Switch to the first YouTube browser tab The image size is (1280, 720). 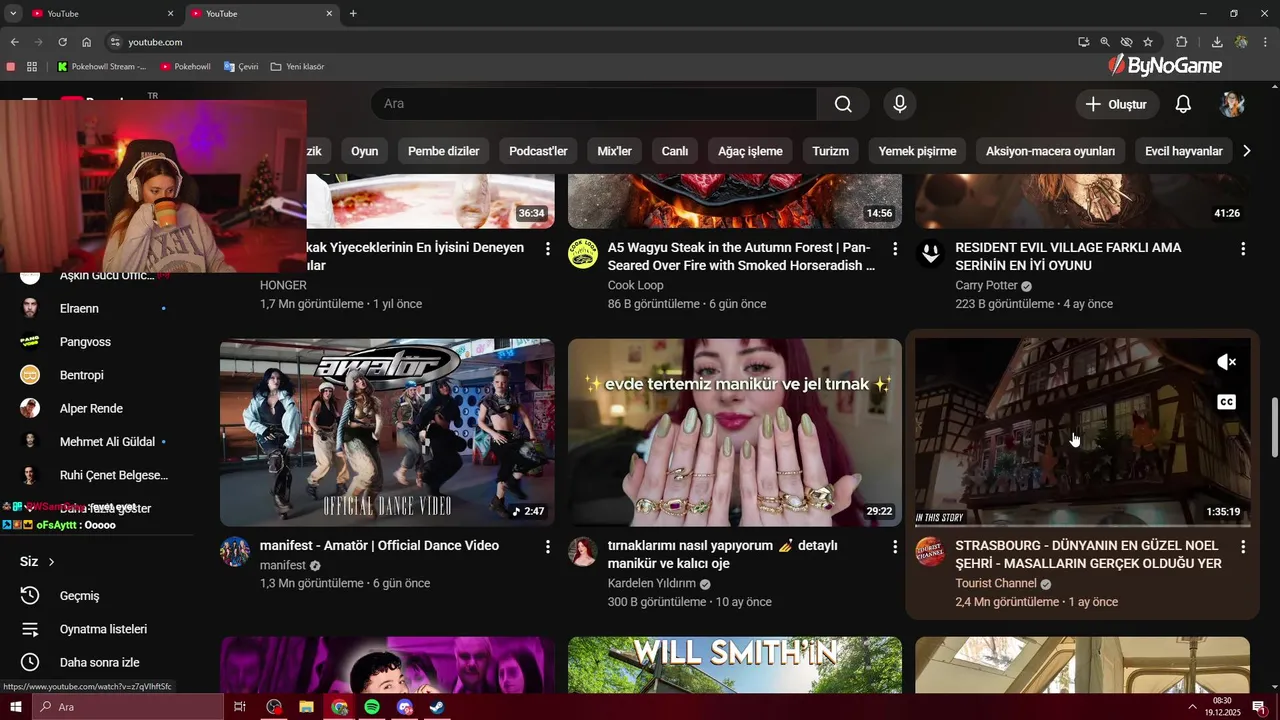click(101, 14)
